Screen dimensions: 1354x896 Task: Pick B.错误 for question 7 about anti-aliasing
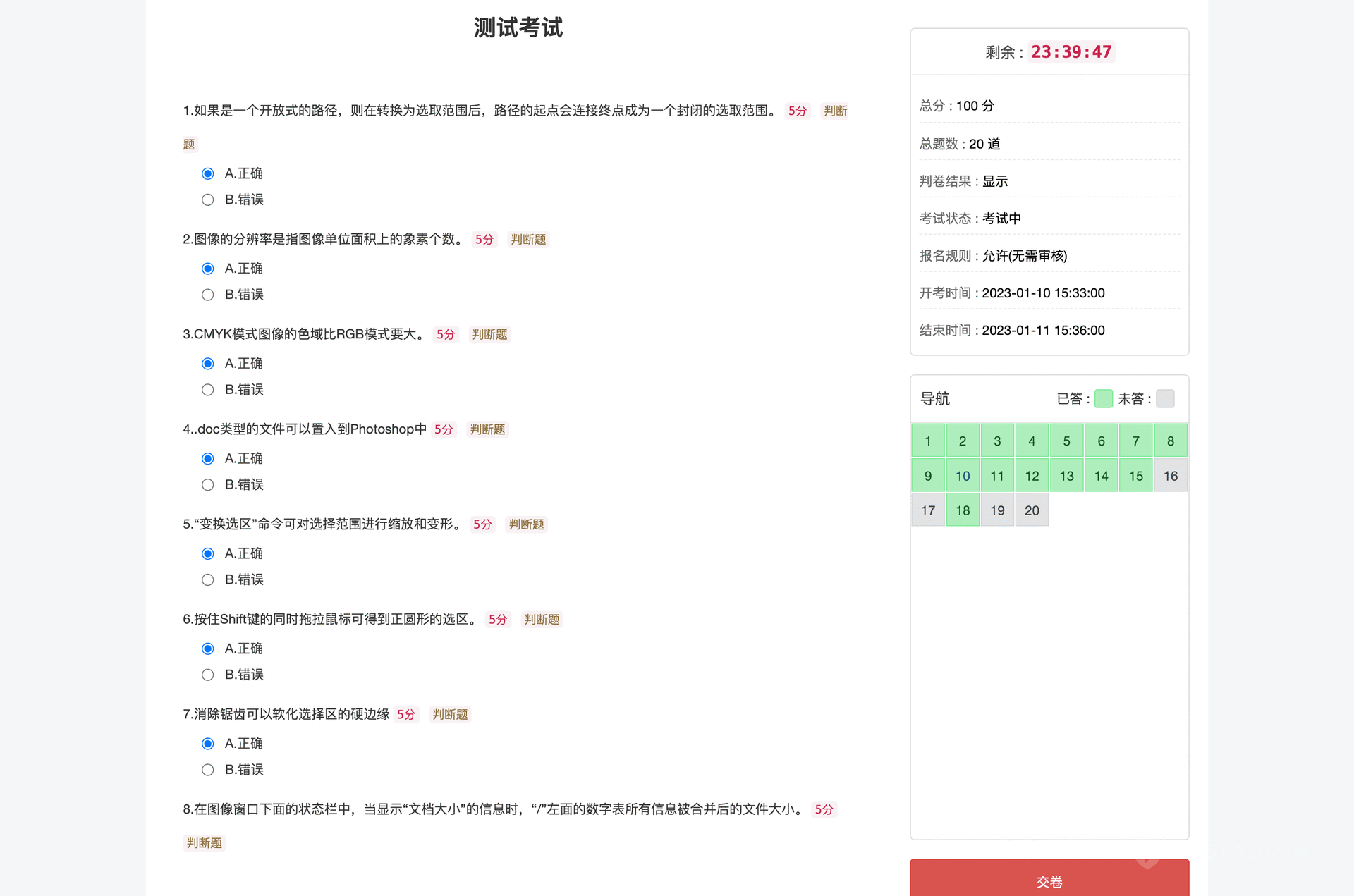207,770
